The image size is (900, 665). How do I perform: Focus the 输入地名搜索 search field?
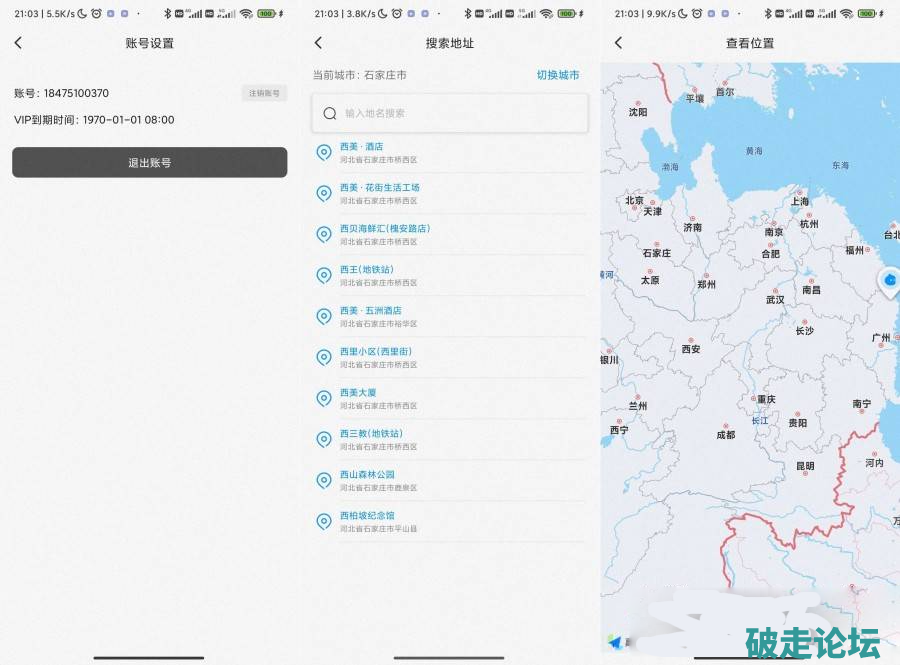click(460, 114)
